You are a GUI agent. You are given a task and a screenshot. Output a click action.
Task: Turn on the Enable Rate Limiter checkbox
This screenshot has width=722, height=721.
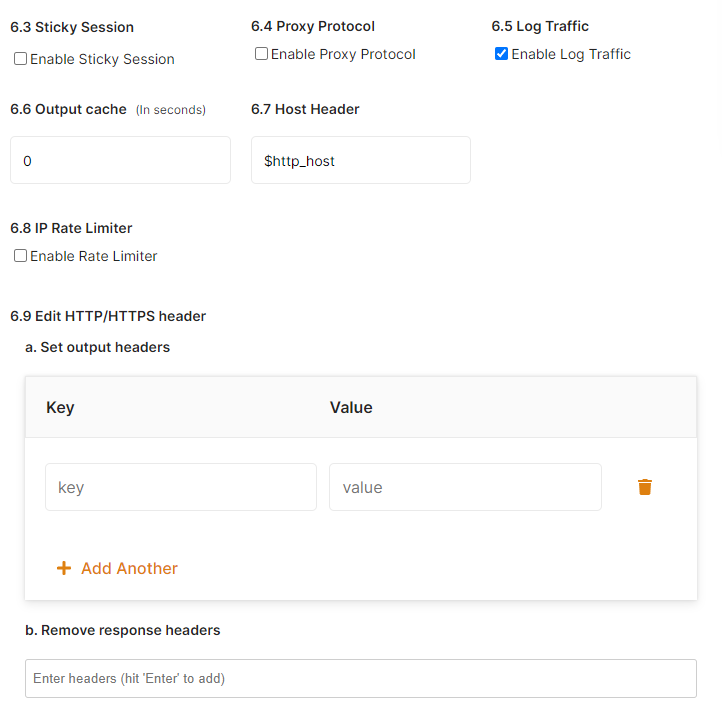(x=20, y=256)
